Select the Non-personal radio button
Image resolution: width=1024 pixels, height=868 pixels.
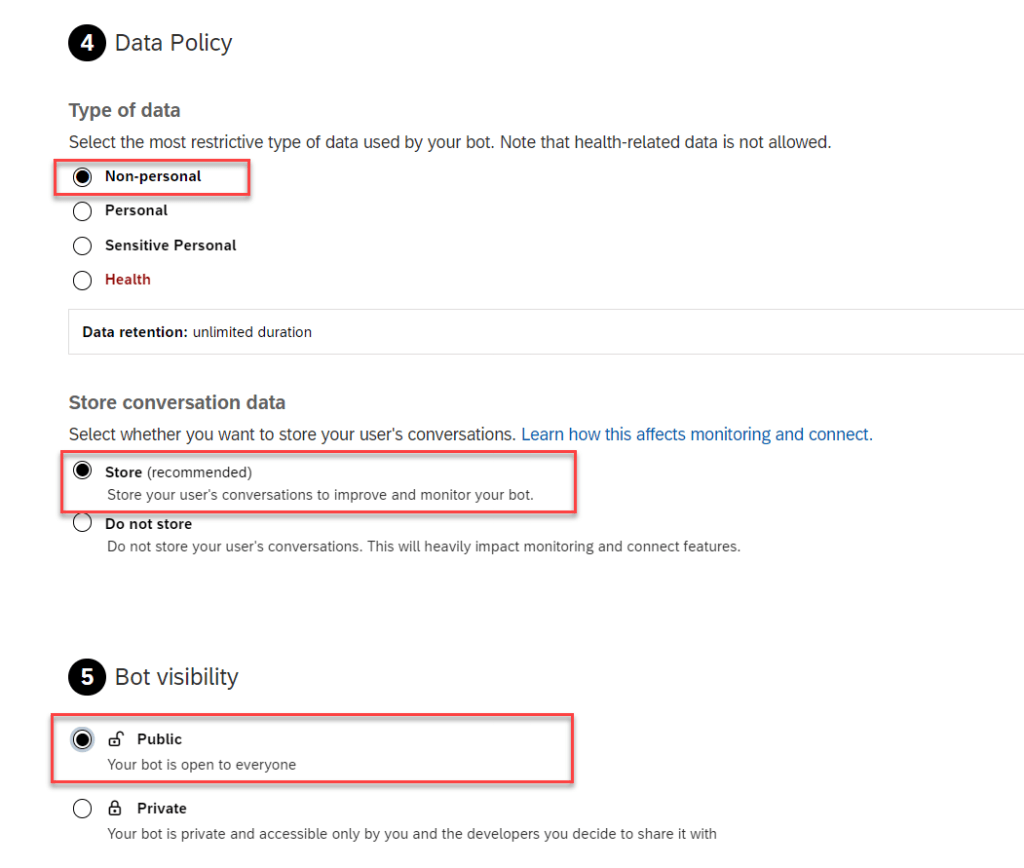83,177
